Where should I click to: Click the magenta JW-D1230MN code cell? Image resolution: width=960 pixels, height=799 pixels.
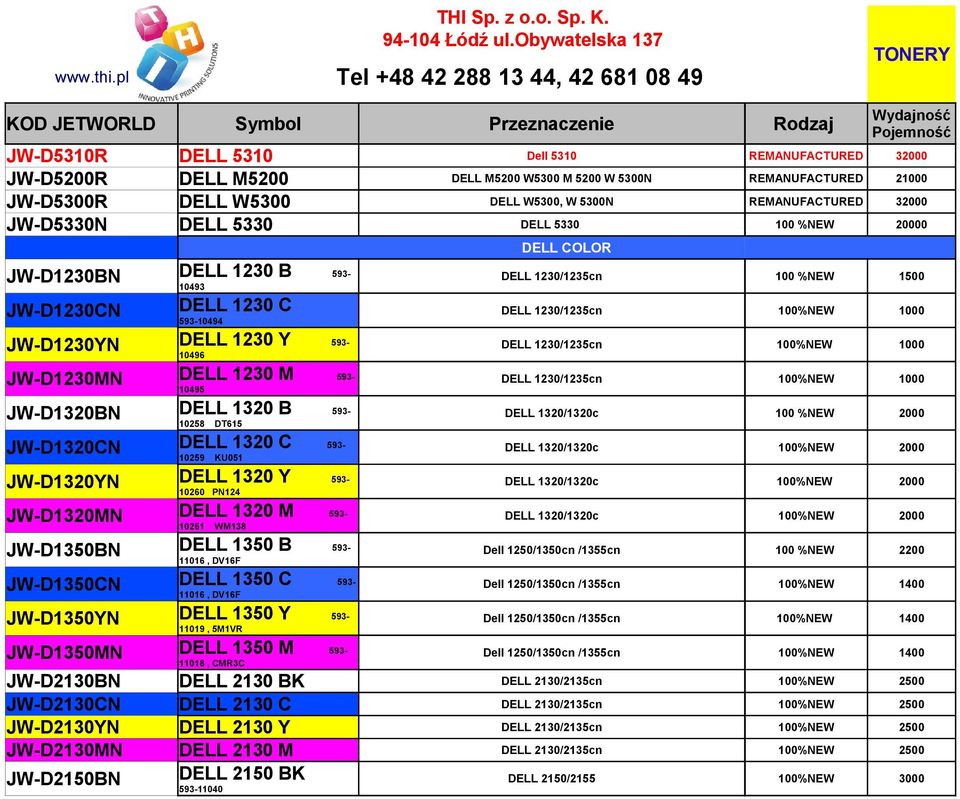pyautogui.click(x=91, y=379)
